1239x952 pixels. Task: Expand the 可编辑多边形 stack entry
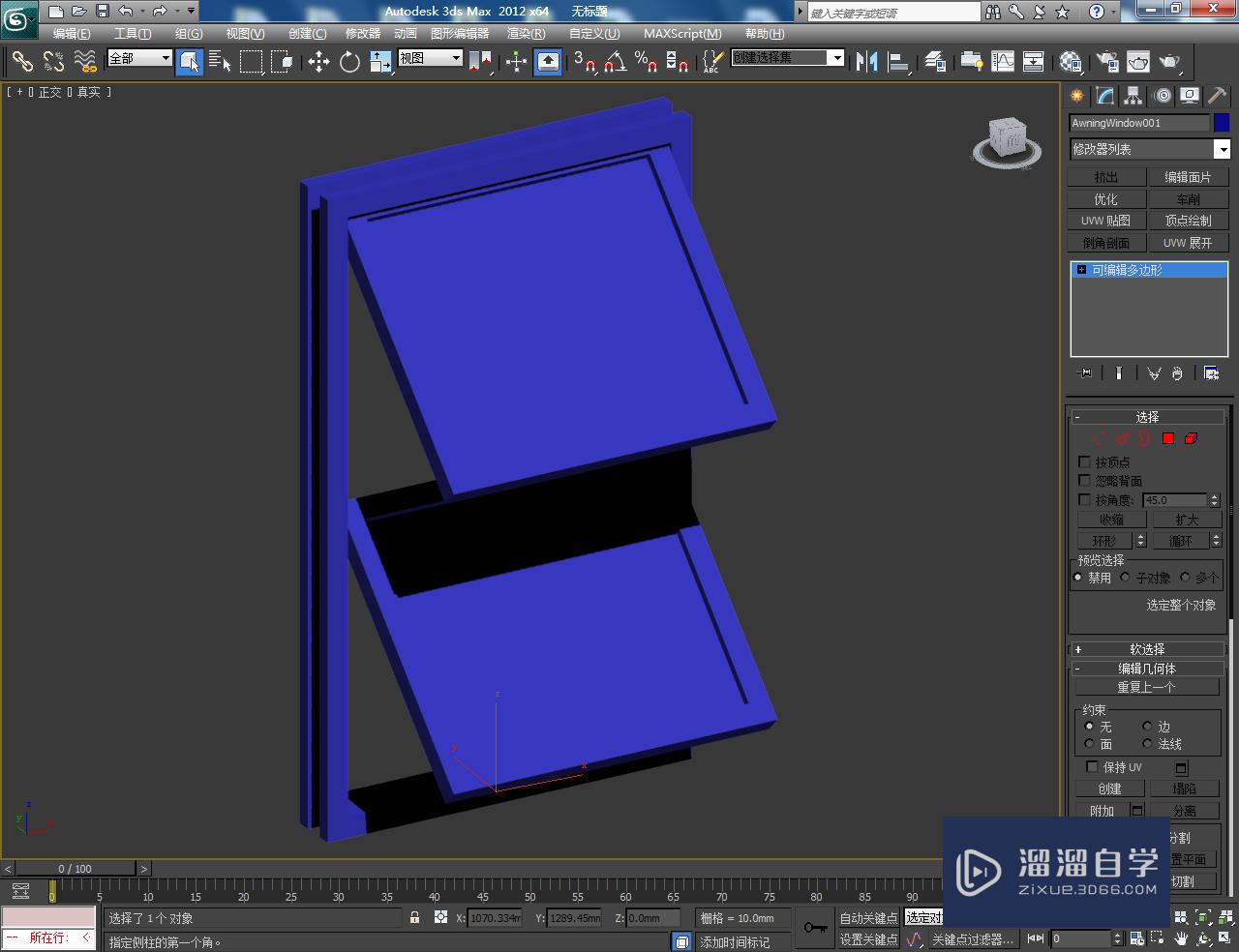[1081, 270]
